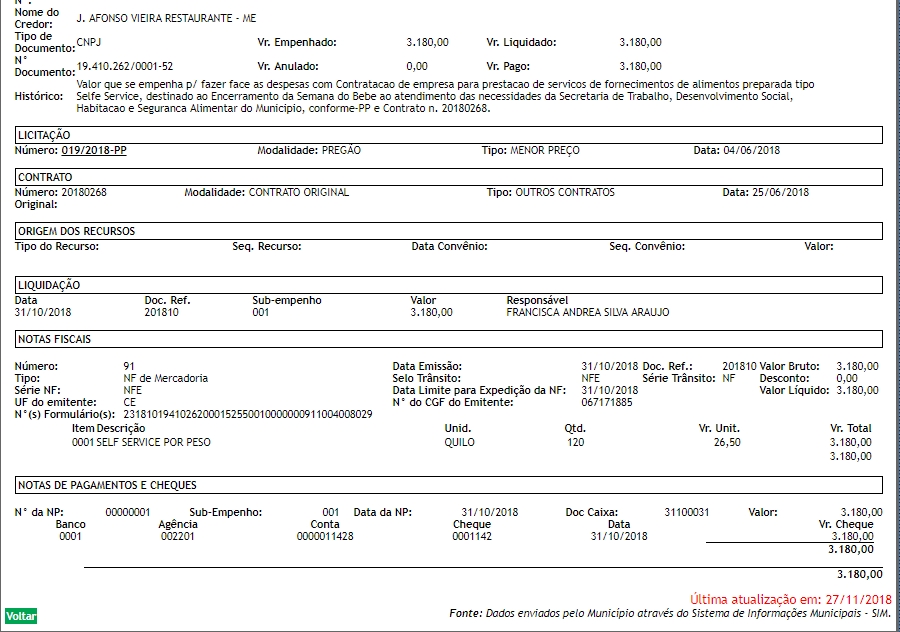Click Data Emissão value 31/10/2018
The width and height of the screenshot is (900, 632).
[x=610, y=366]
